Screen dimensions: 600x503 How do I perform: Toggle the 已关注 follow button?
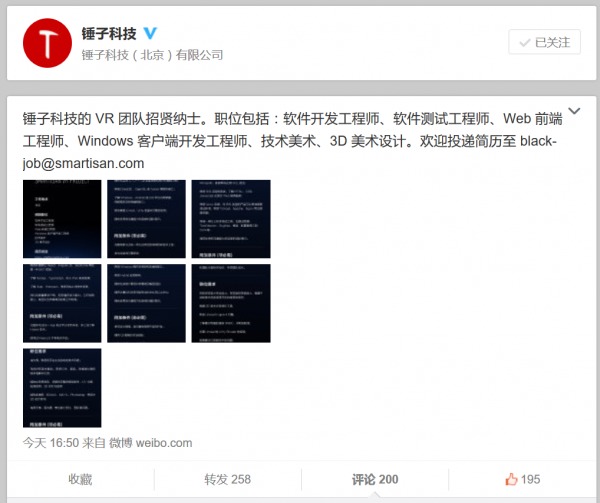pyautogui.click(x=544, y=42)
